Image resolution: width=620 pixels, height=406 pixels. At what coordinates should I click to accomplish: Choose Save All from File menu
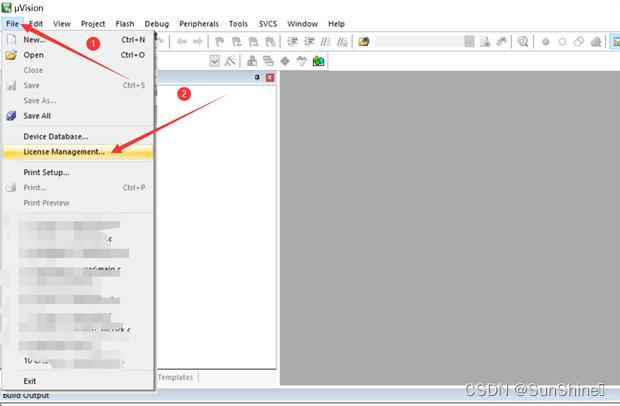pyautogui.click(x=78, y=116)
